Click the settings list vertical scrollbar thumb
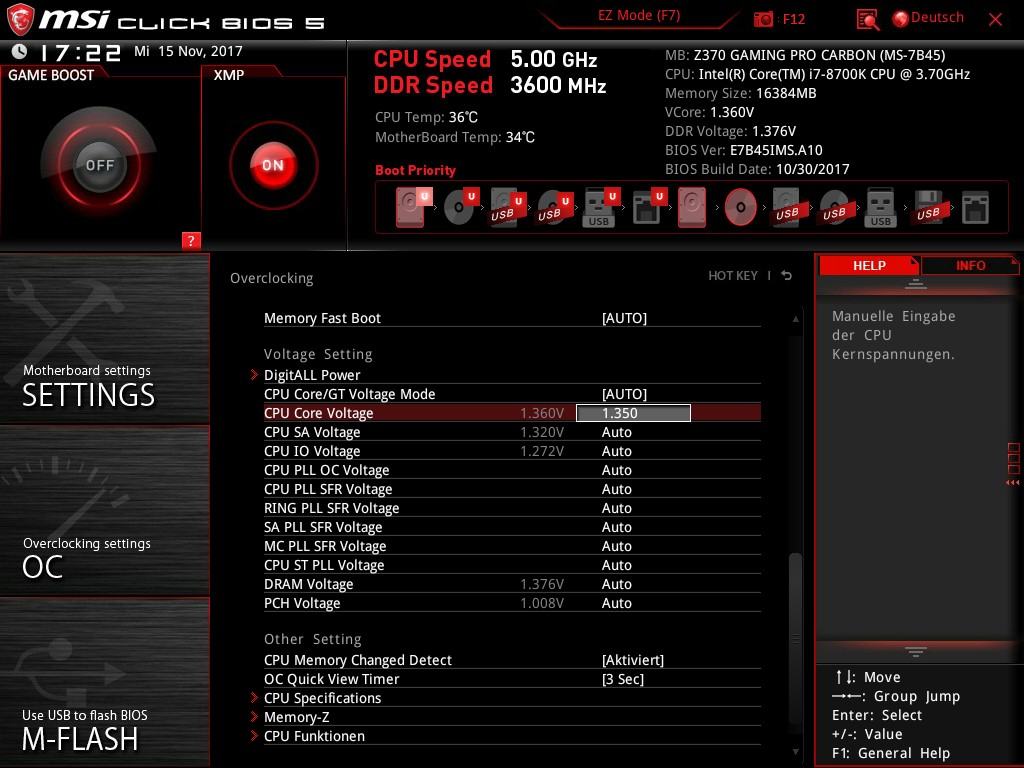The image size is (1024, 768). tap(795, 637)
